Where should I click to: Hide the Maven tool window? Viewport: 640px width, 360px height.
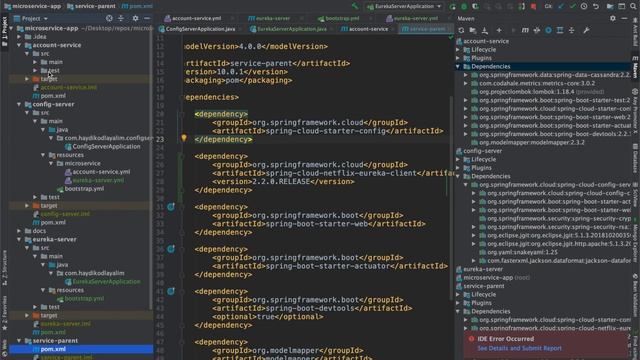click(624, 18)
